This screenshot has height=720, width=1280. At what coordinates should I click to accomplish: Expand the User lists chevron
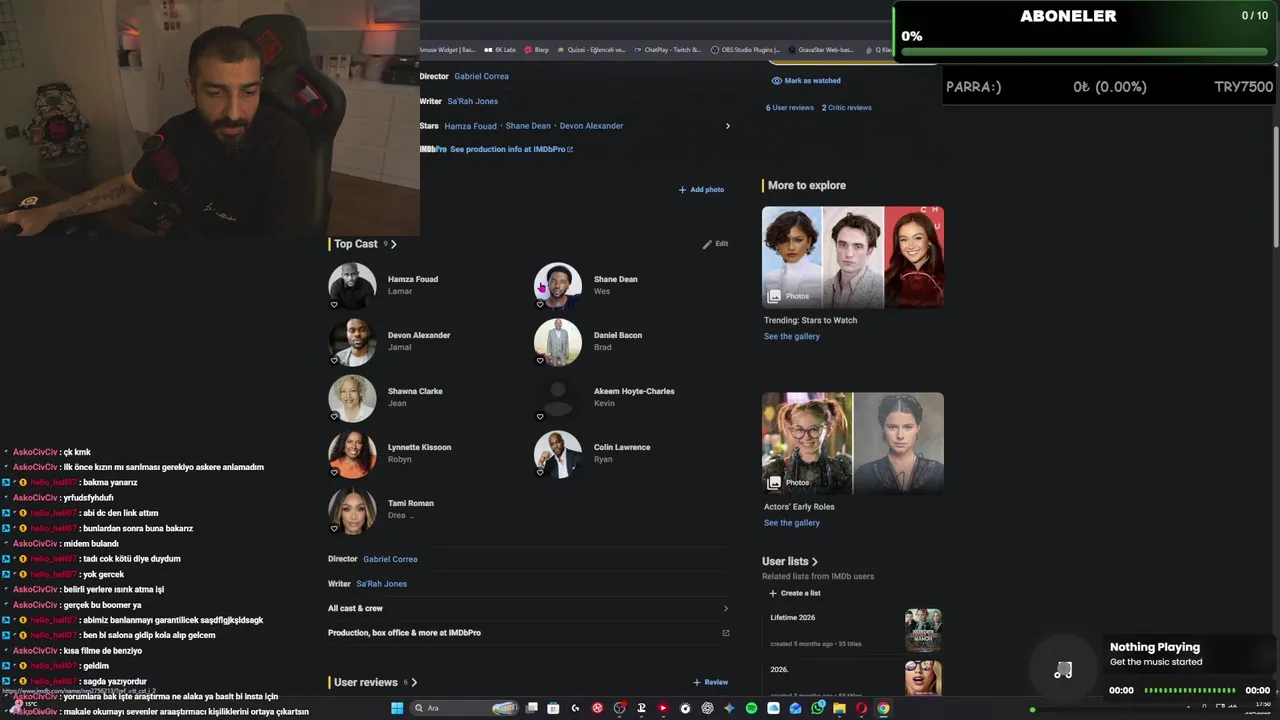[x=815, y=562]
